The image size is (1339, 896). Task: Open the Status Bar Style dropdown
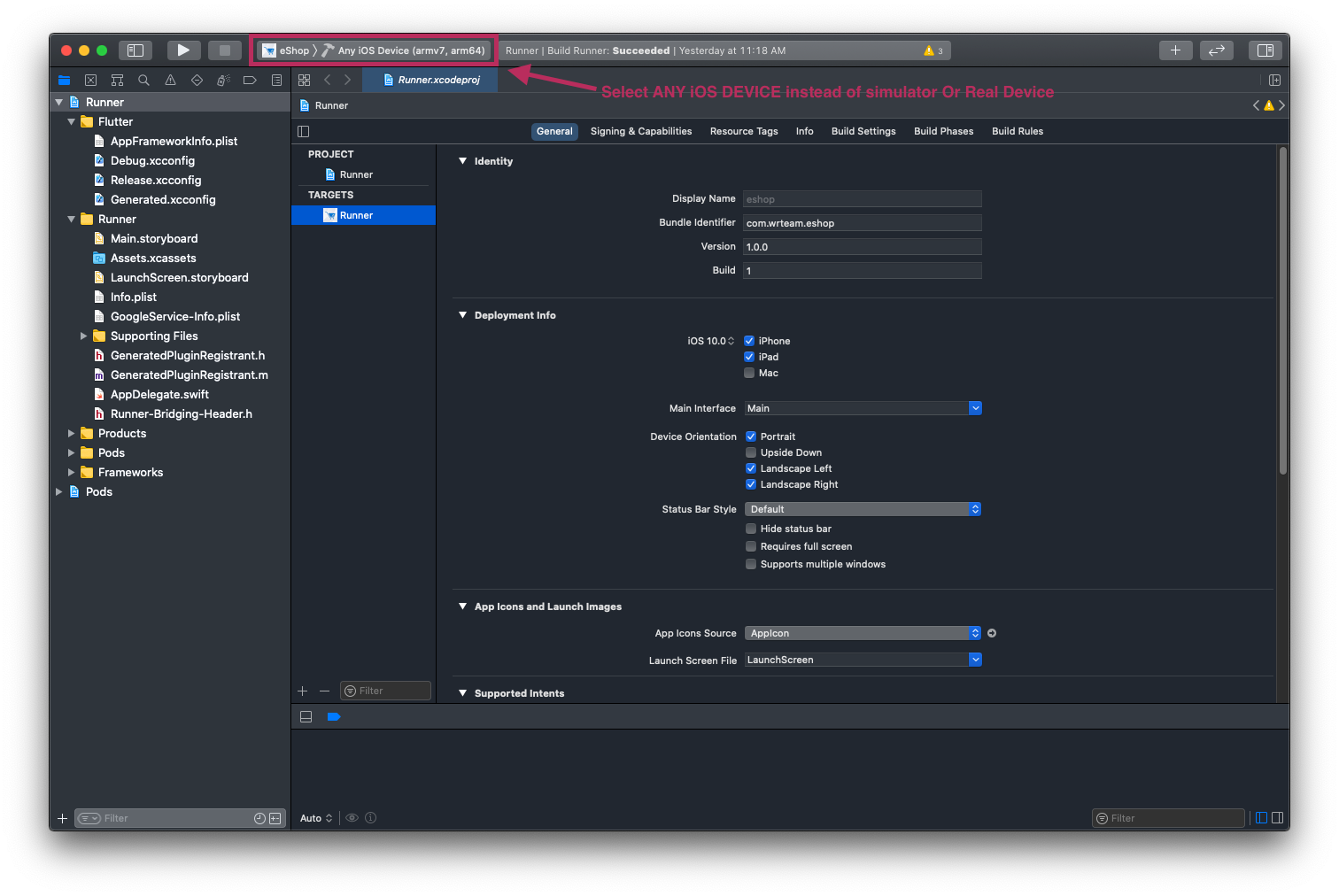coord(863,509)
